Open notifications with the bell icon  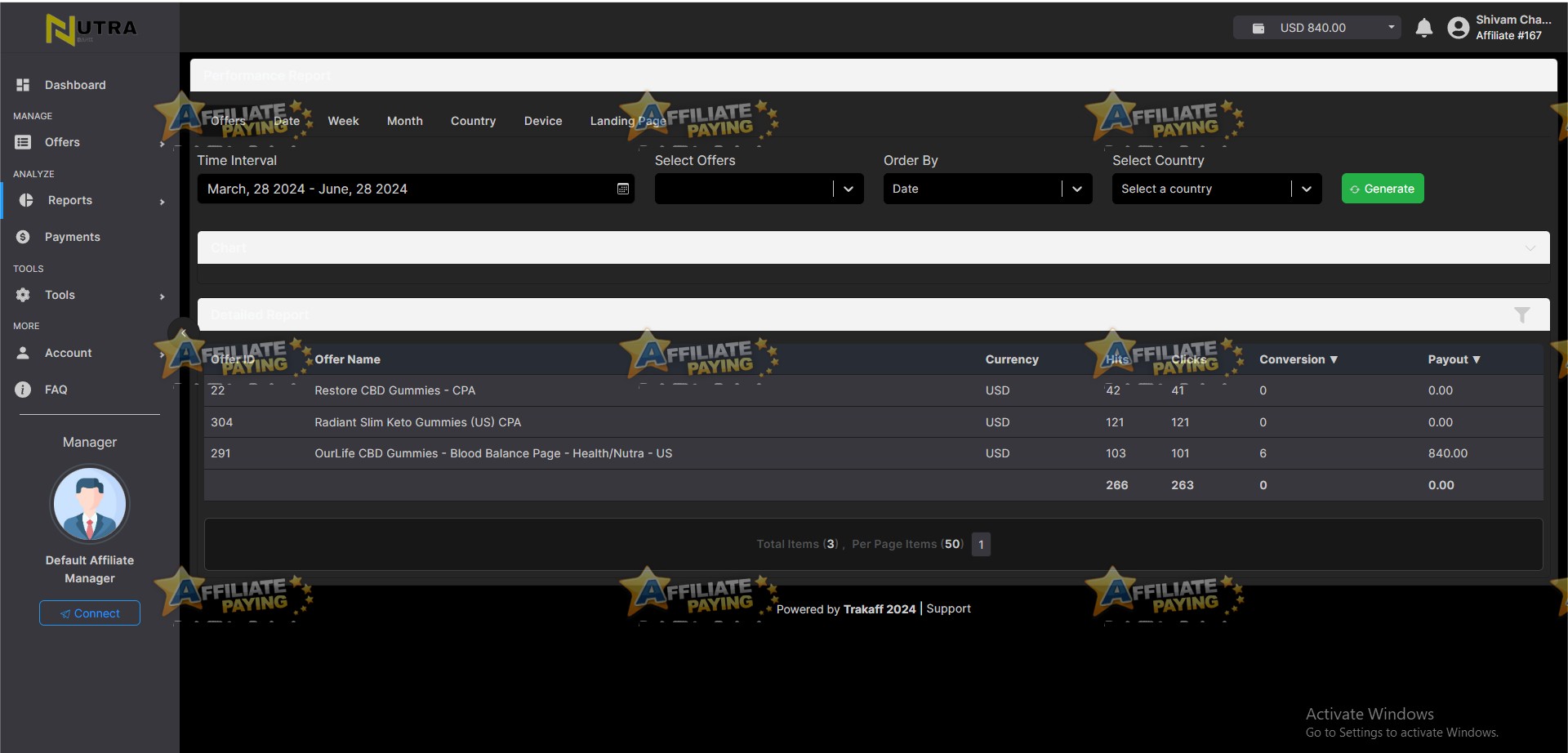pyautogui.click(x=1423, y=28)
